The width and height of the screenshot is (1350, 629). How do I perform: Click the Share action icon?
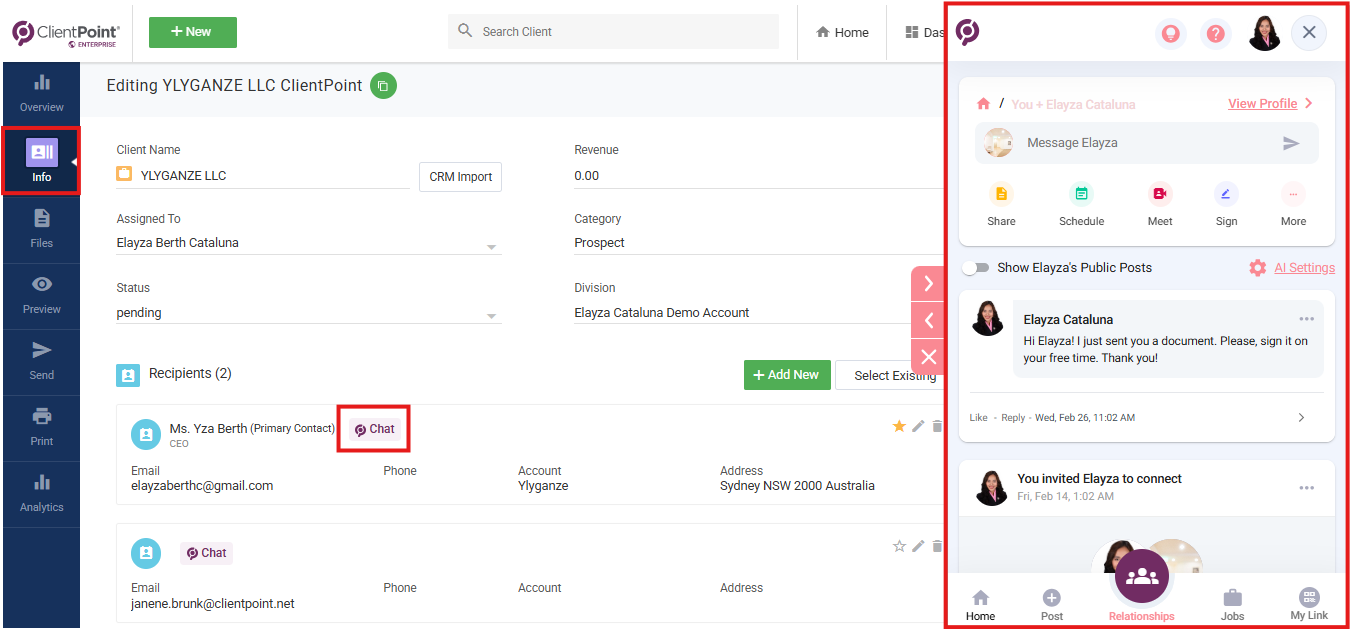point(1001,194)
